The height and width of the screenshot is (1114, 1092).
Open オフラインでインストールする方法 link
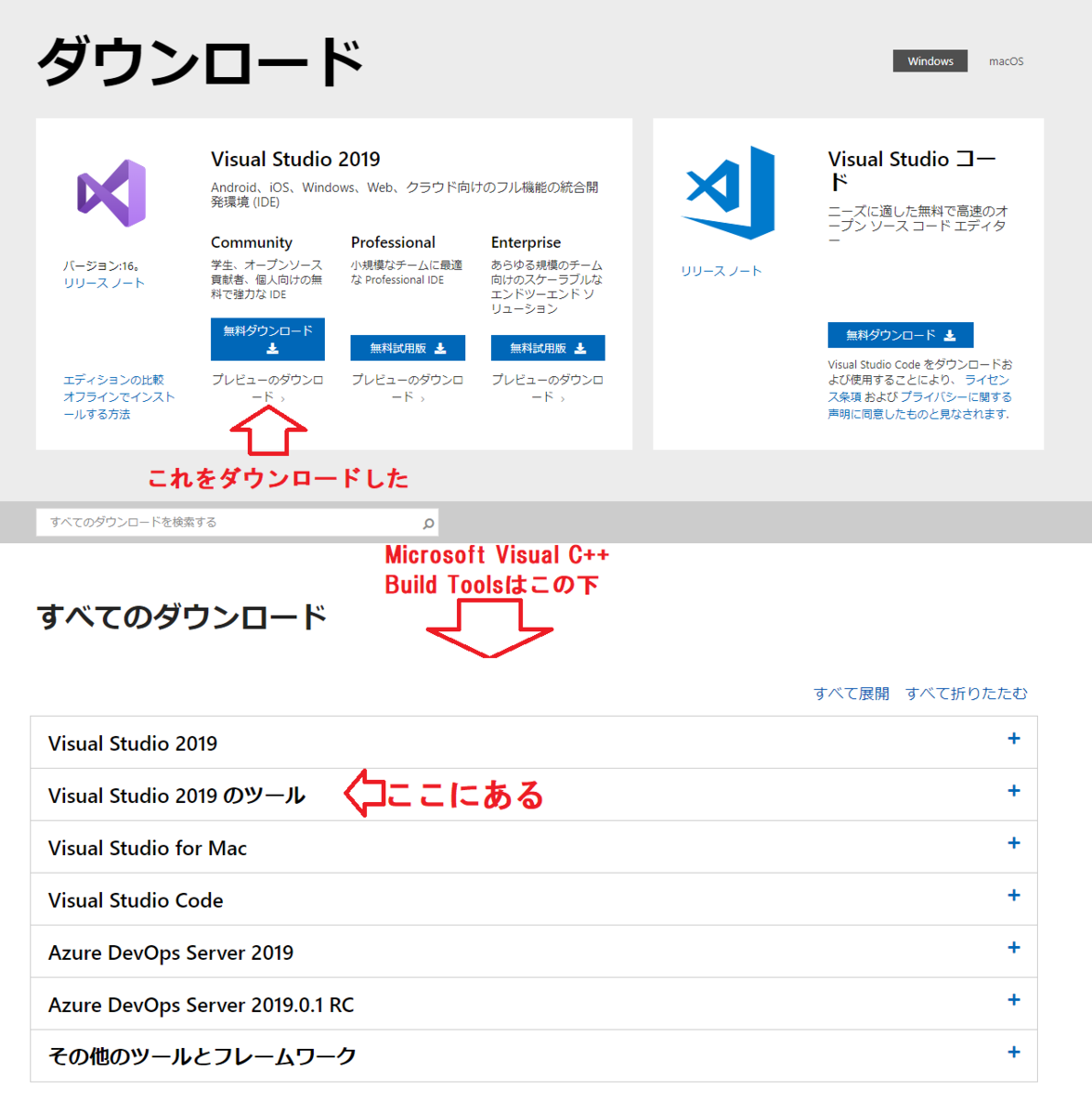[119, 406]
